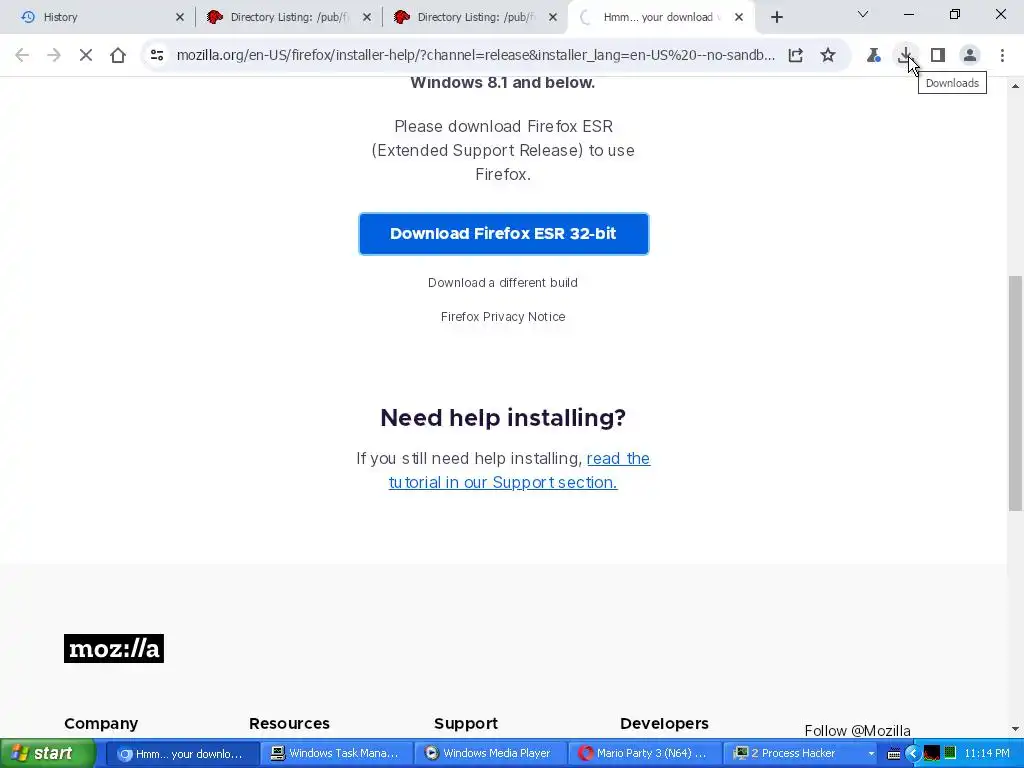
Task: Click the black graph tray icon
Action: [x=931, y=754]
